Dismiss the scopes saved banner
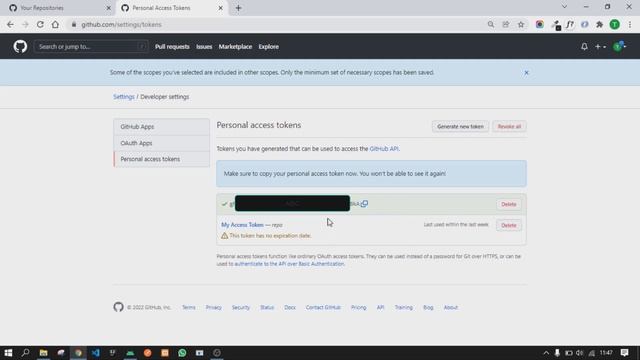 click(x=526, y=73)
